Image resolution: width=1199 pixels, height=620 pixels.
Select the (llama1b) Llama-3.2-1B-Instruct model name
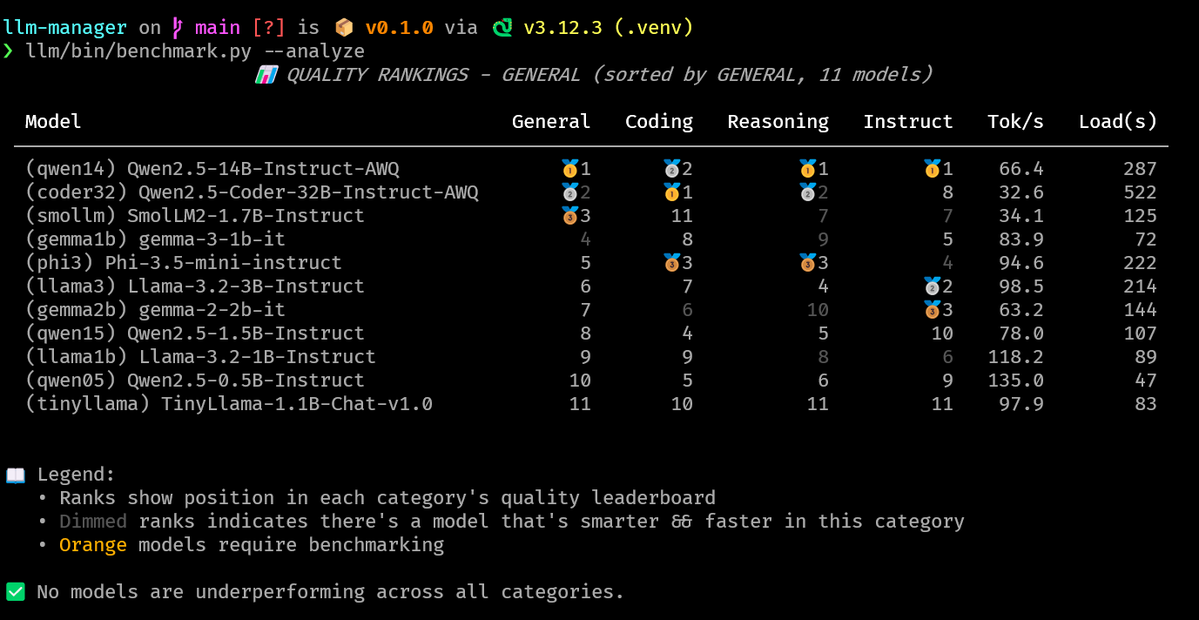(200, 356)
